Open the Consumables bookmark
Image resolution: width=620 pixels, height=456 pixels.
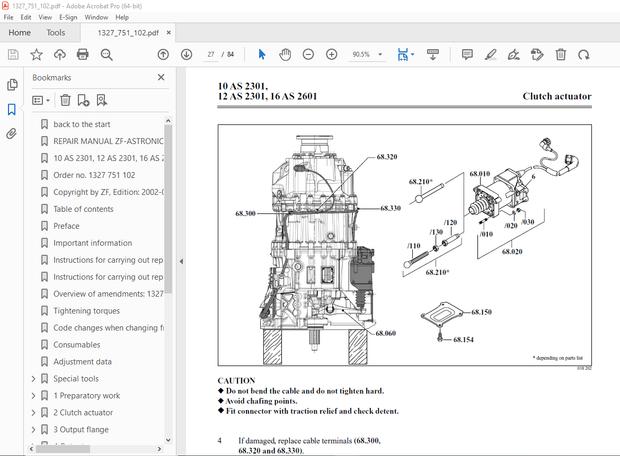[x=77, y=344]
